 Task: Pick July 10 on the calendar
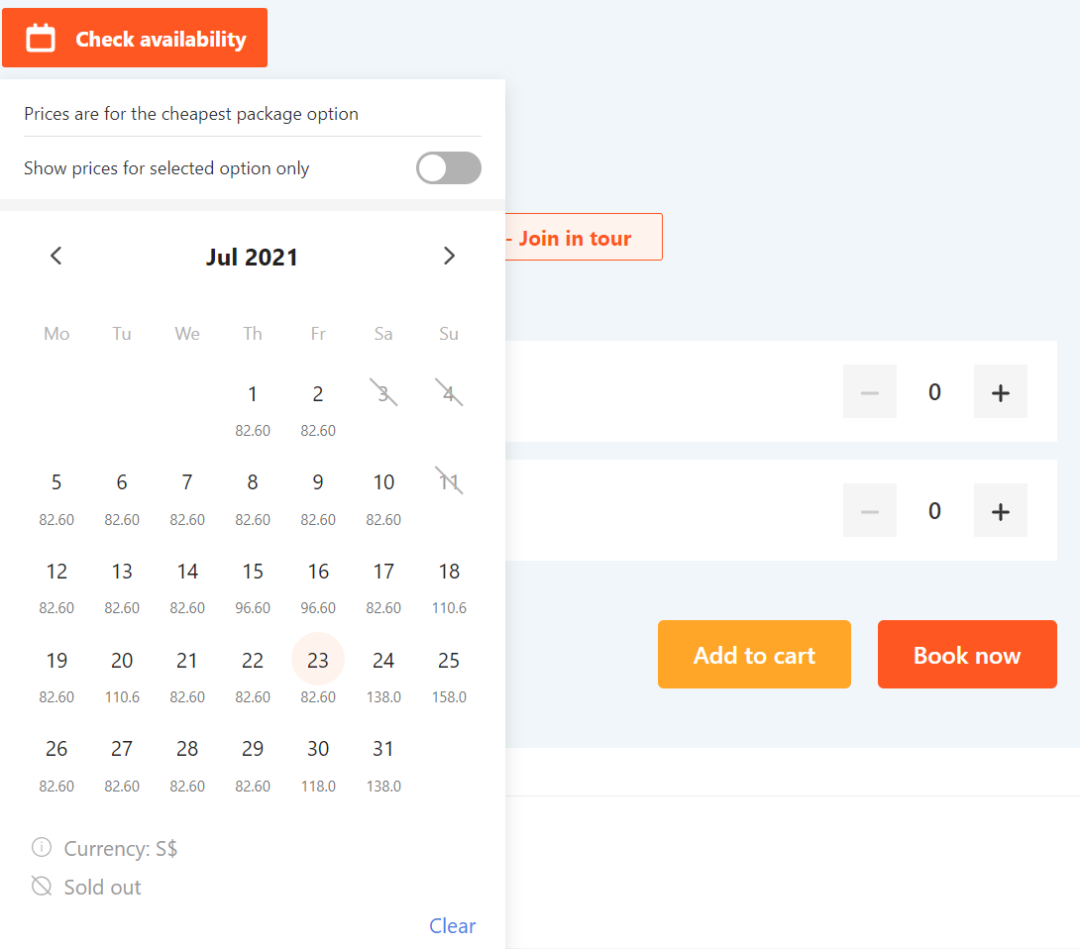point(384,499)
